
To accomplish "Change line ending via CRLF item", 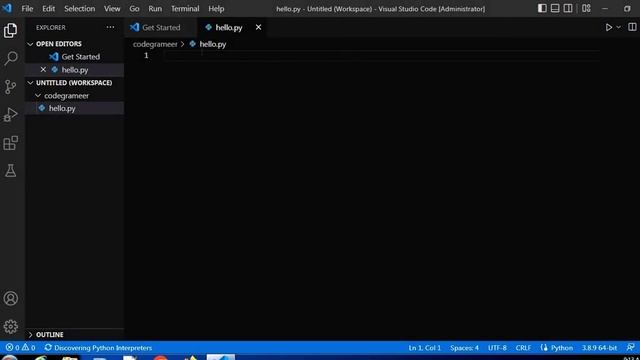I will pyautogui.click(x=523, y=348).
